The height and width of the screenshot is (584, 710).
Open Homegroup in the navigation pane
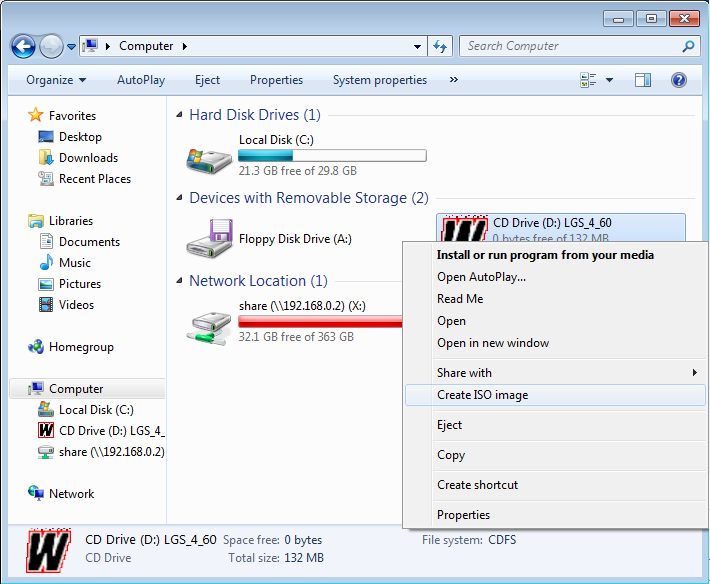point(81,347)
